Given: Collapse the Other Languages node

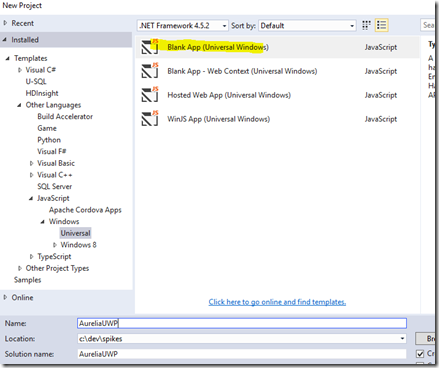Looking at the screenshot, I should pos(19,105).
